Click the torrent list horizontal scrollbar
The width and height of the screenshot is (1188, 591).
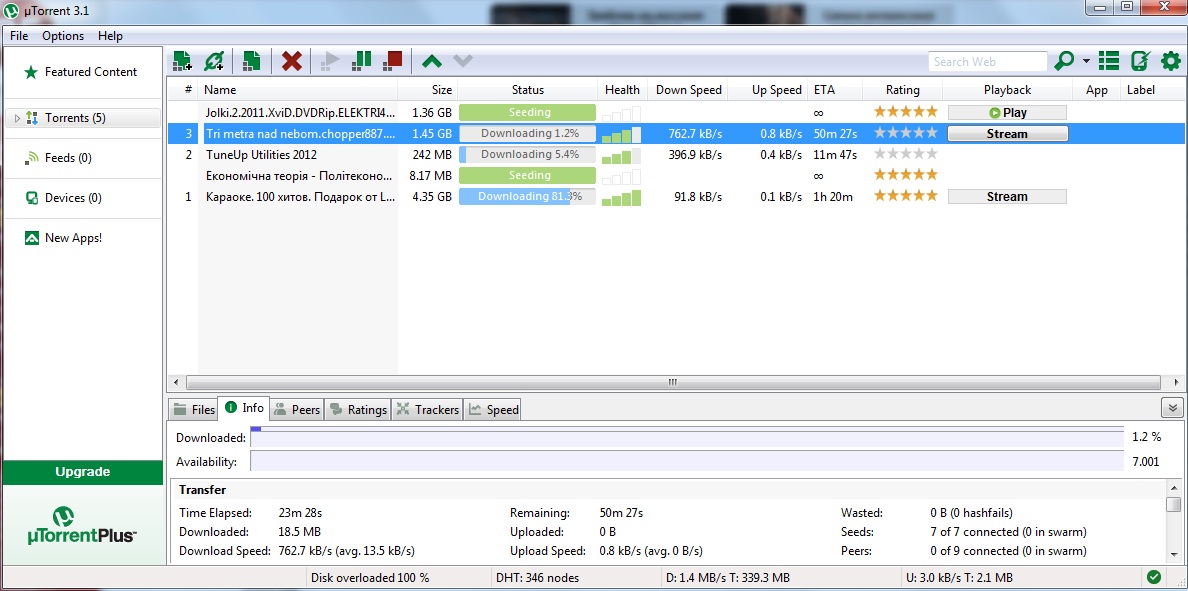672,382
